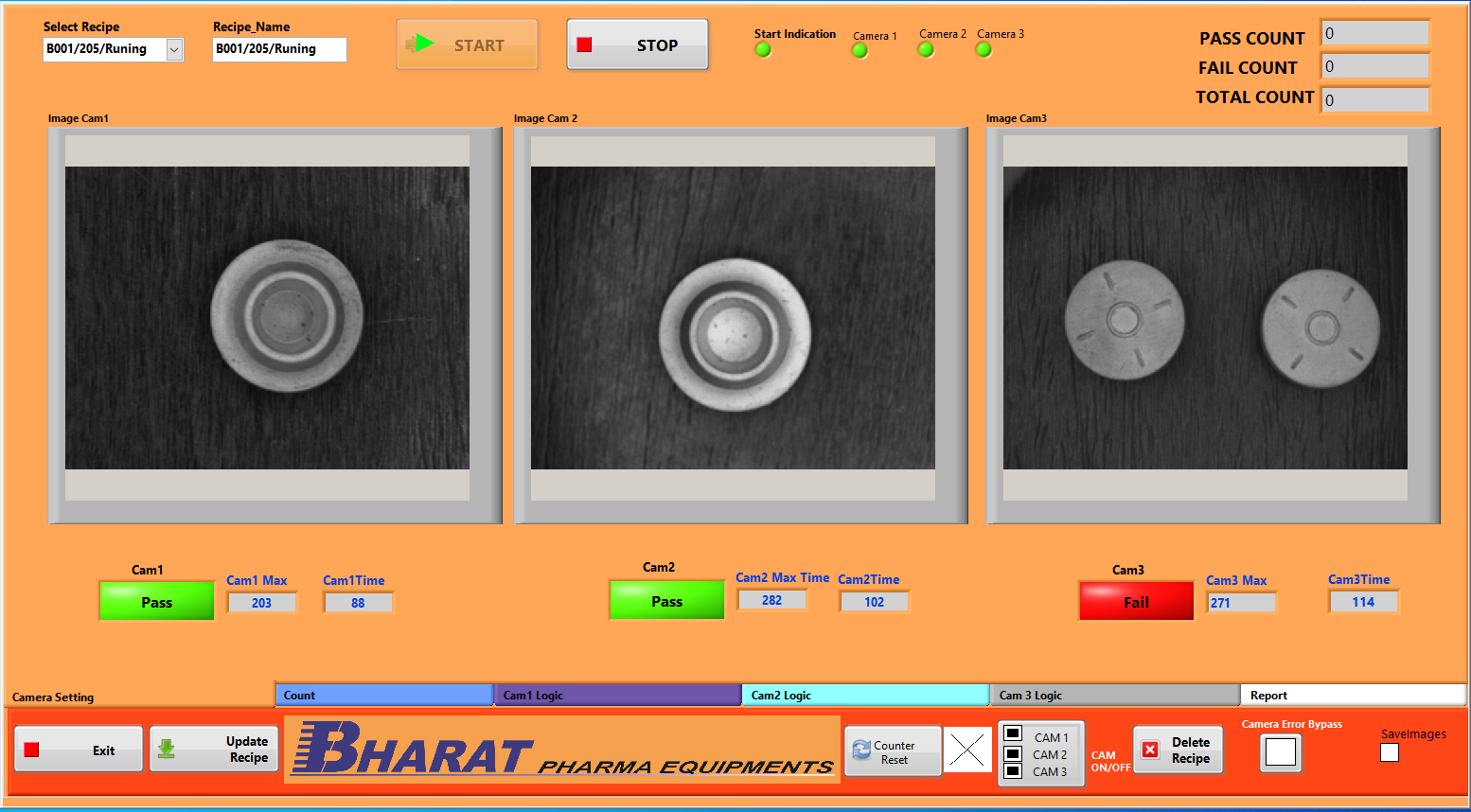This screenshot has width=1471, height=812.
Task: Click the Recipe_Name text field
Action: (279, 49)
